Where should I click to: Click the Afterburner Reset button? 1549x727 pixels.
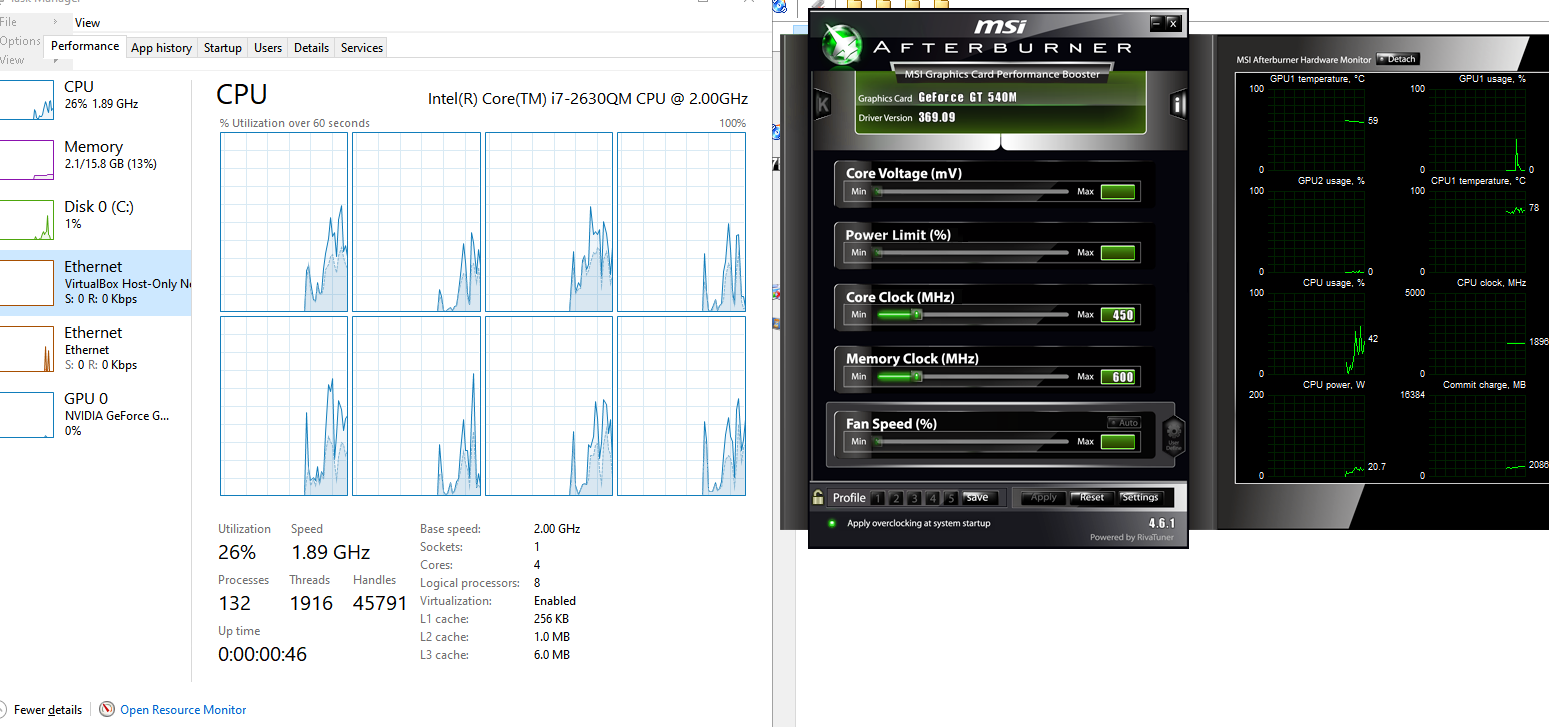[1092, 497]
